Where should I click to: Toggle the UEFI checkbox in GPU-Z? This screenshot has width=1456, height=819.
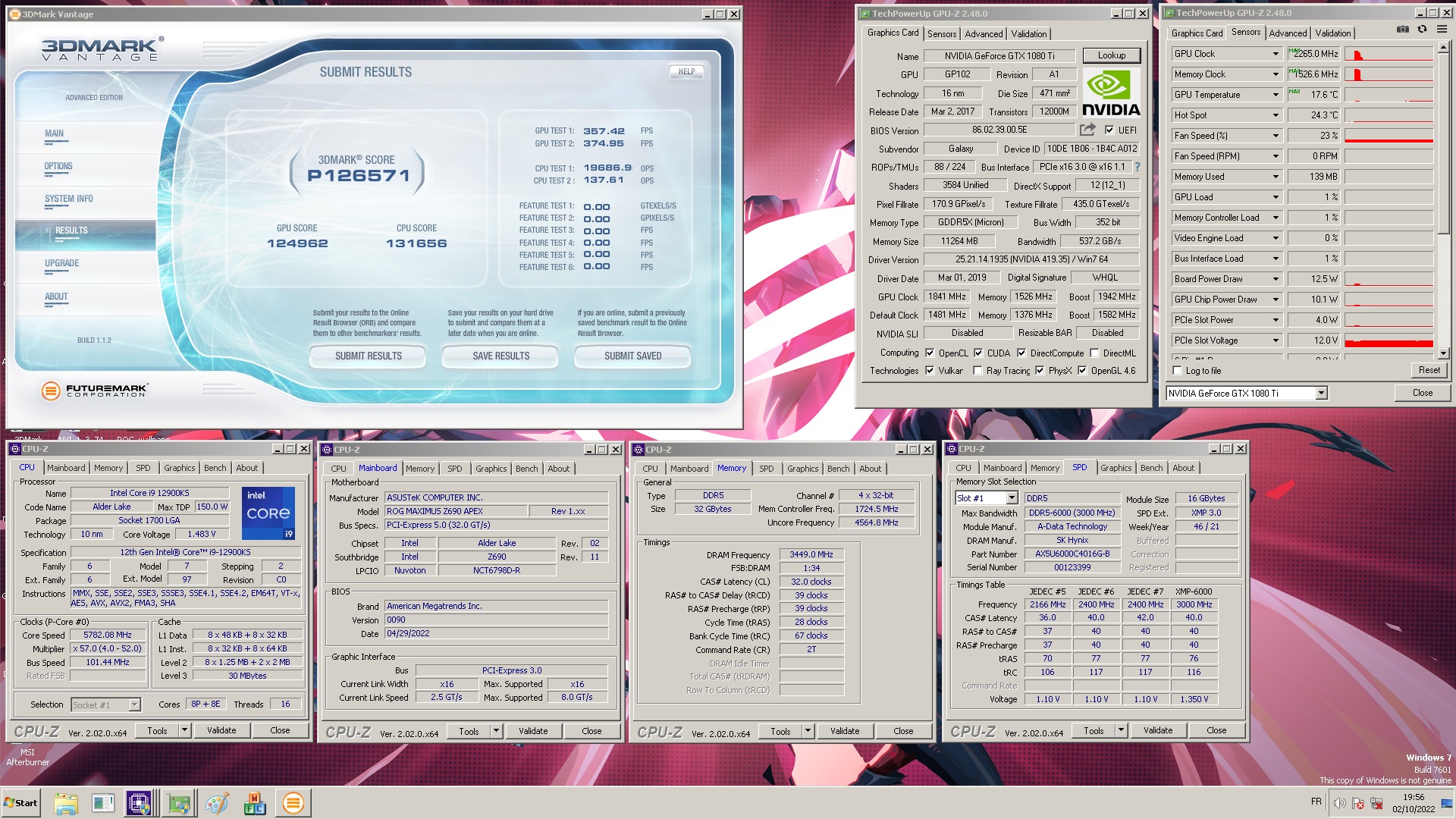click(x=1109, y=130)
